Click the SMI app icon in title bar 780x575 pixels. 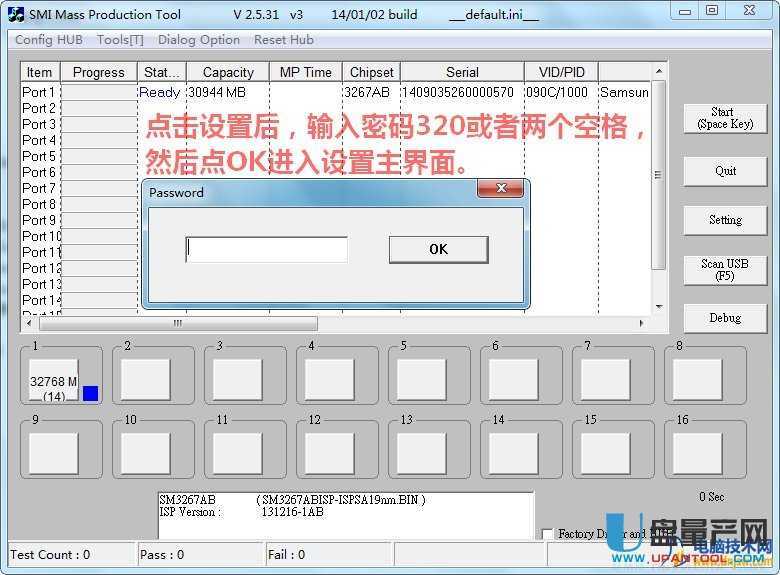coord(15,15)
